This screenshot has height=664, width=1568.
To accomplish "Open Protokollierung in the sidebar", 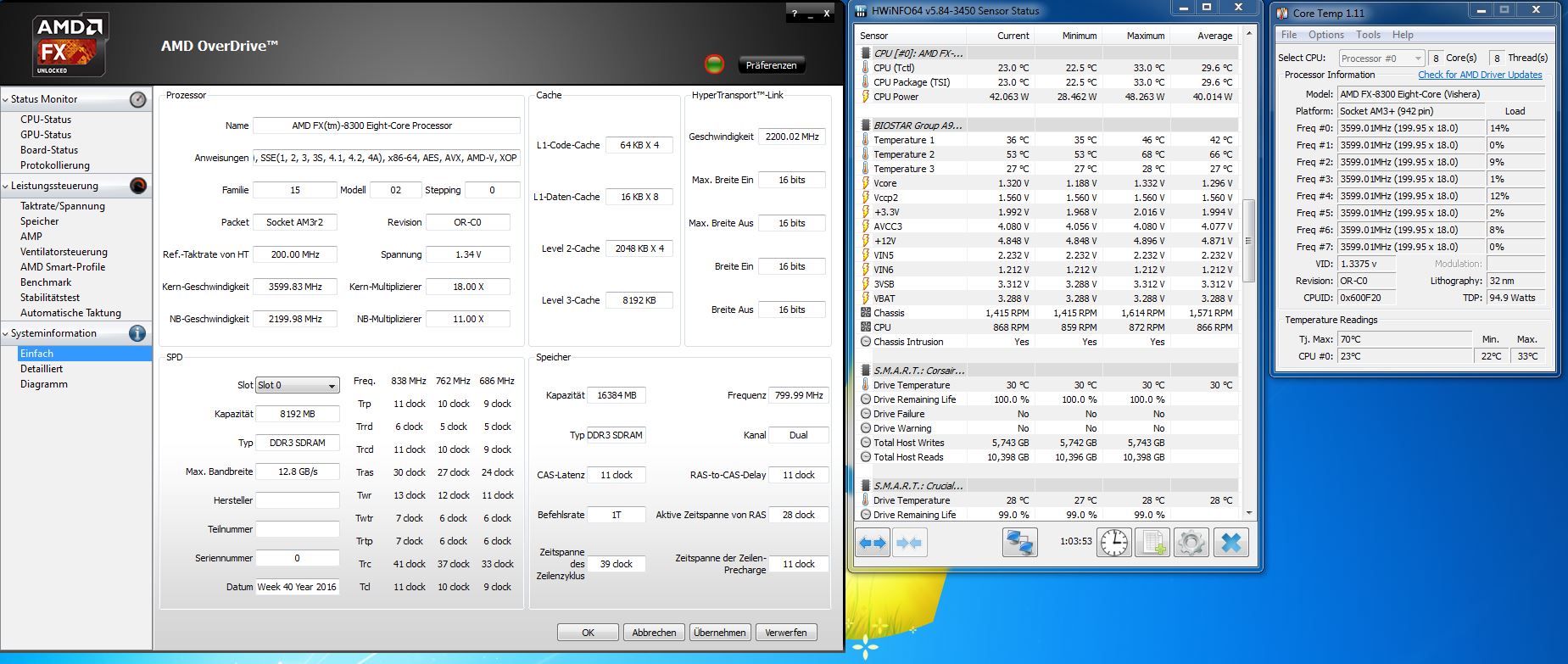I will pos(55,165).
